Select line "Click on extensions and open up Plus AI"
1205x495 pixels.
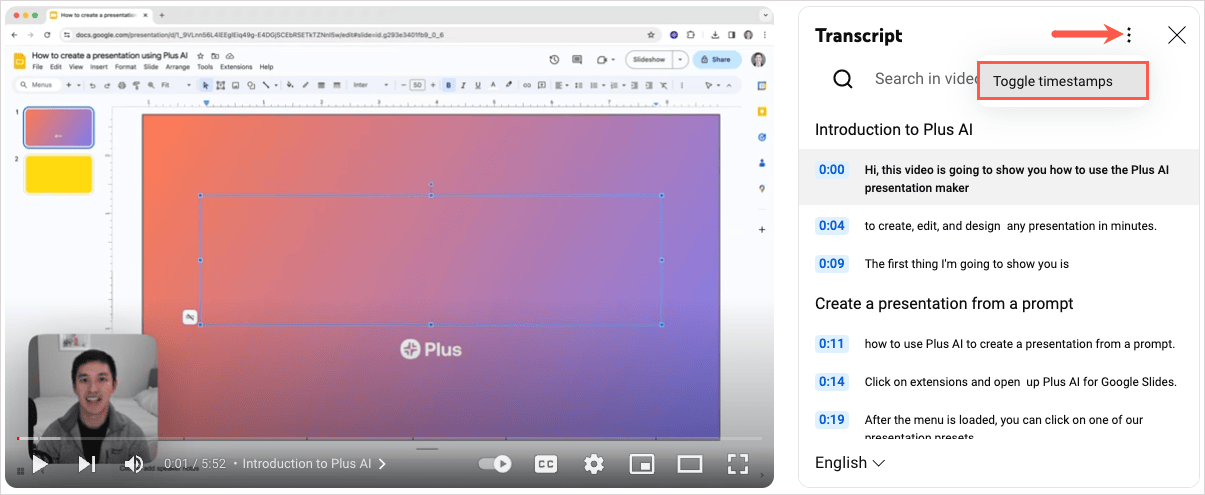pyautogui.click(x=1020, y=382)
